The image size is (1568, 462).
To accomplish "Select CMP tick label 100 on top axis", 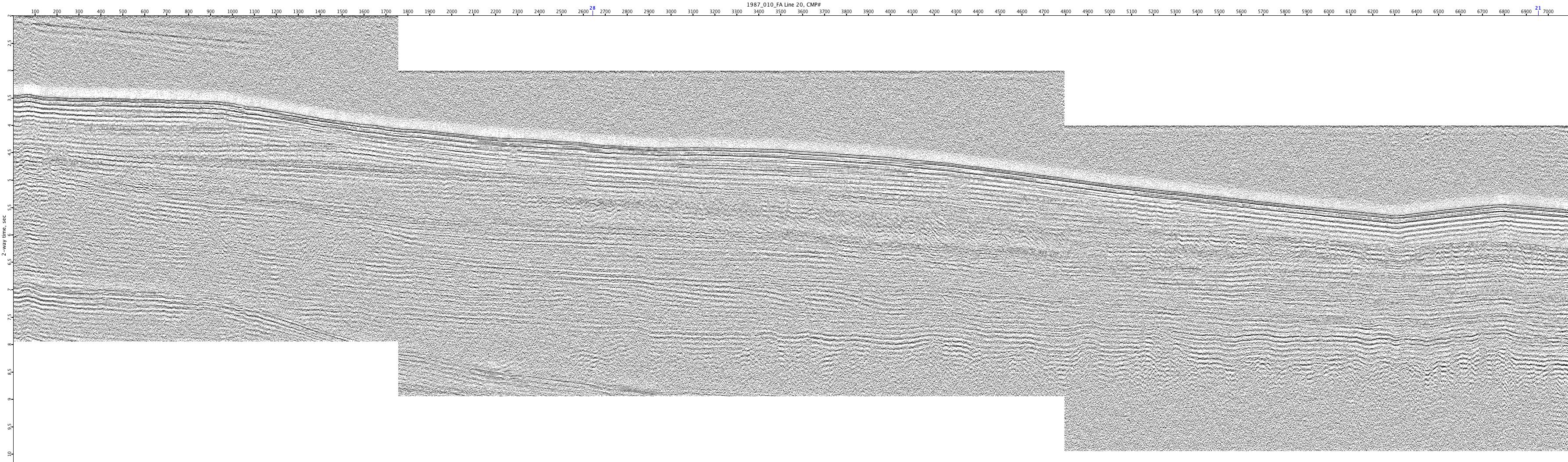I will pyautogui.click(x=35, y=12).
